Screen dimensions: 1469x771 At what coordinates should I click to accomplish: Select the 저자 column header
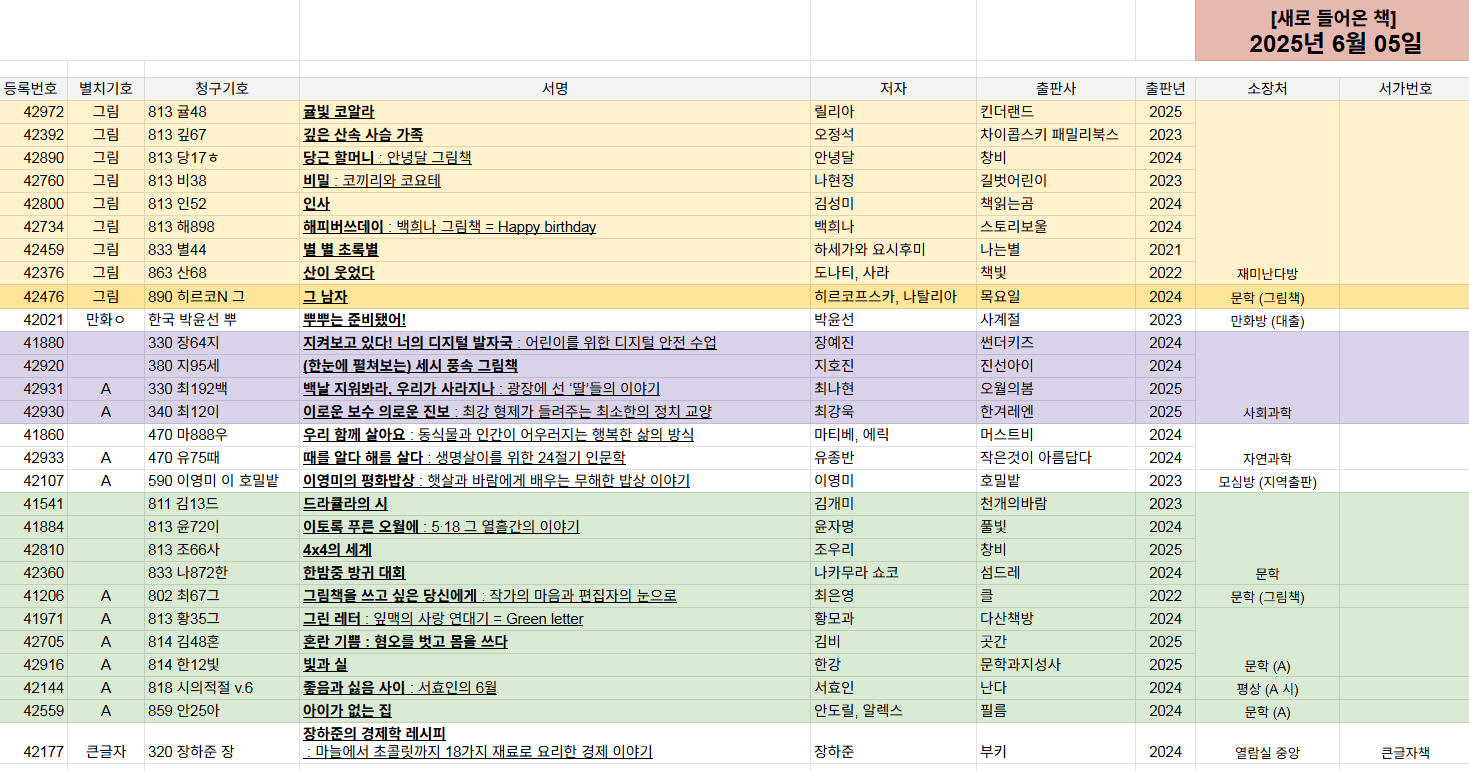(893, 89)
